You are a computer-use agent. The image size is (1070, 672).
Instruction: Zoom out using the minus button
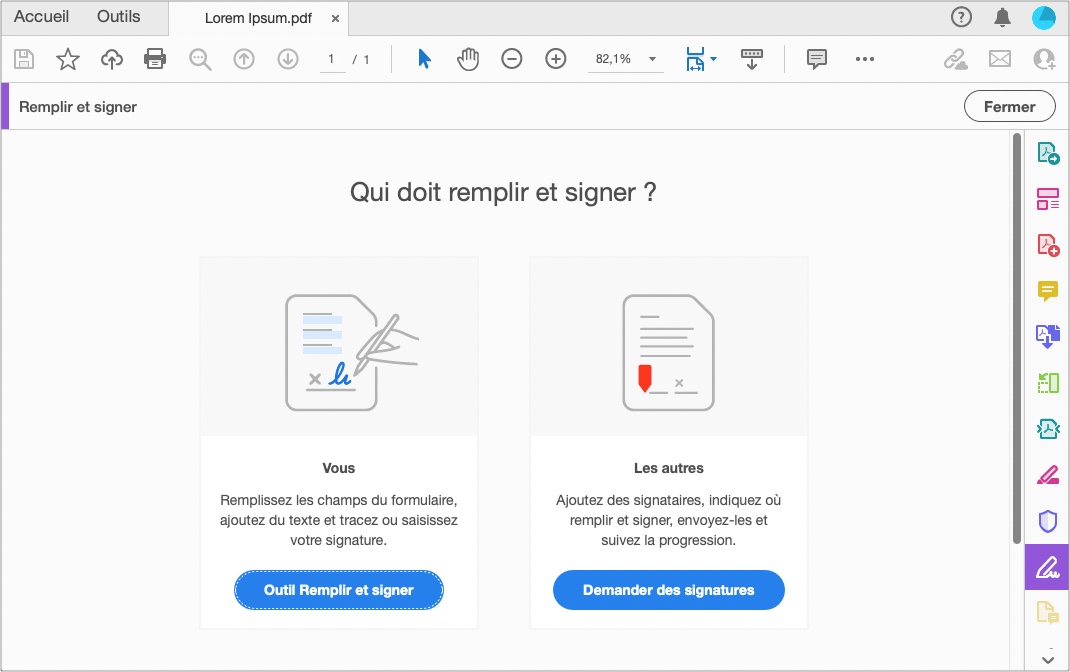[511, 58]
